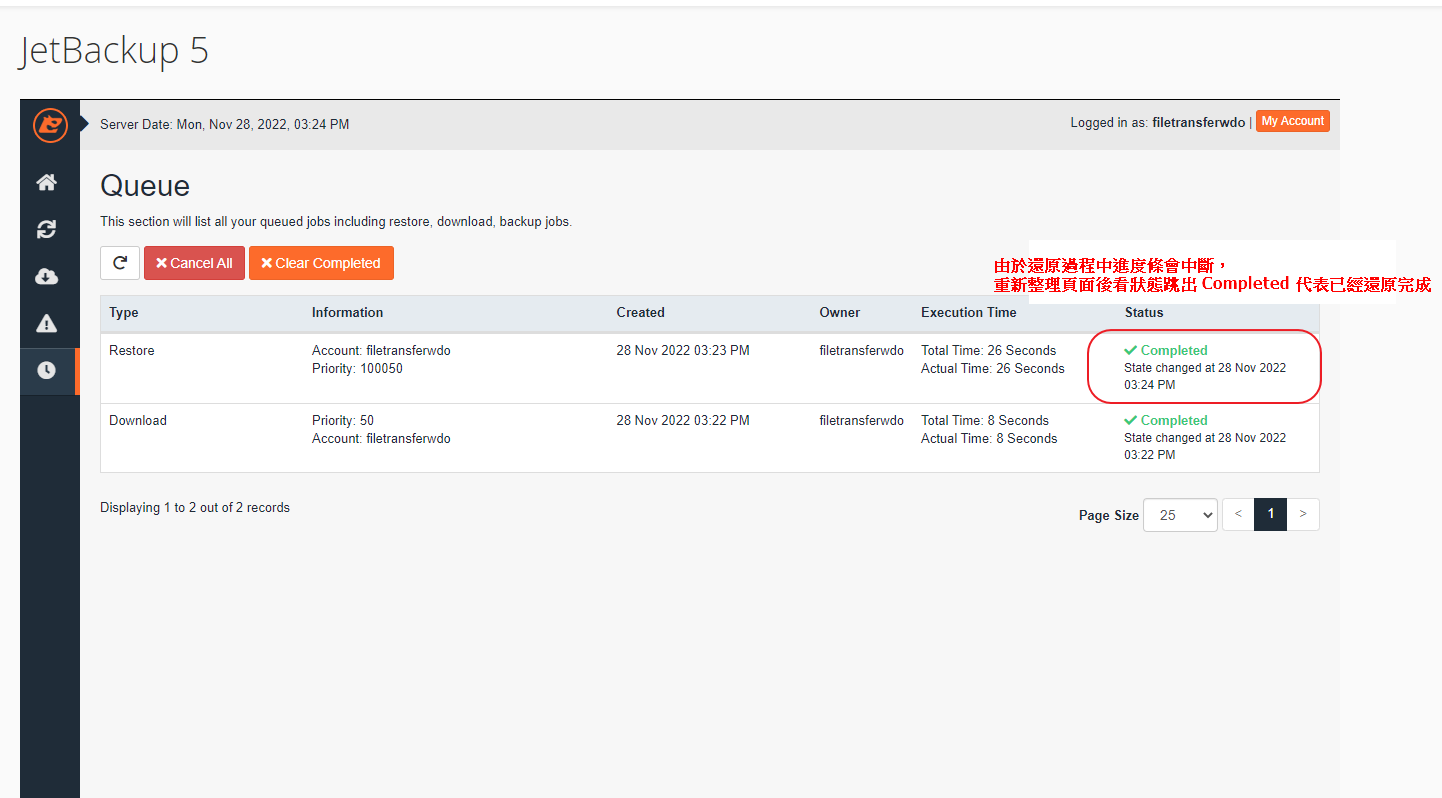Sort by the Status column header
This screenshot has height=798, width=1442.
tap(1144, 313)
